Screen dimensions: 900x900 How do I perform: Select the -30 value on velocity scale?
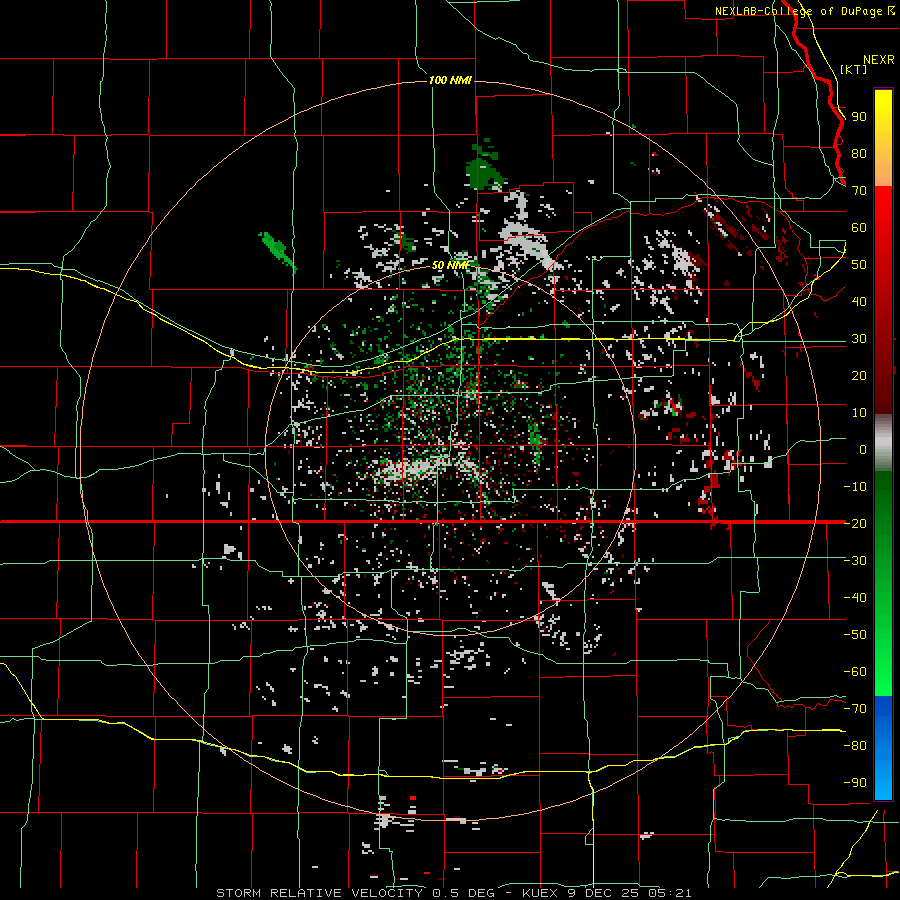855,561
